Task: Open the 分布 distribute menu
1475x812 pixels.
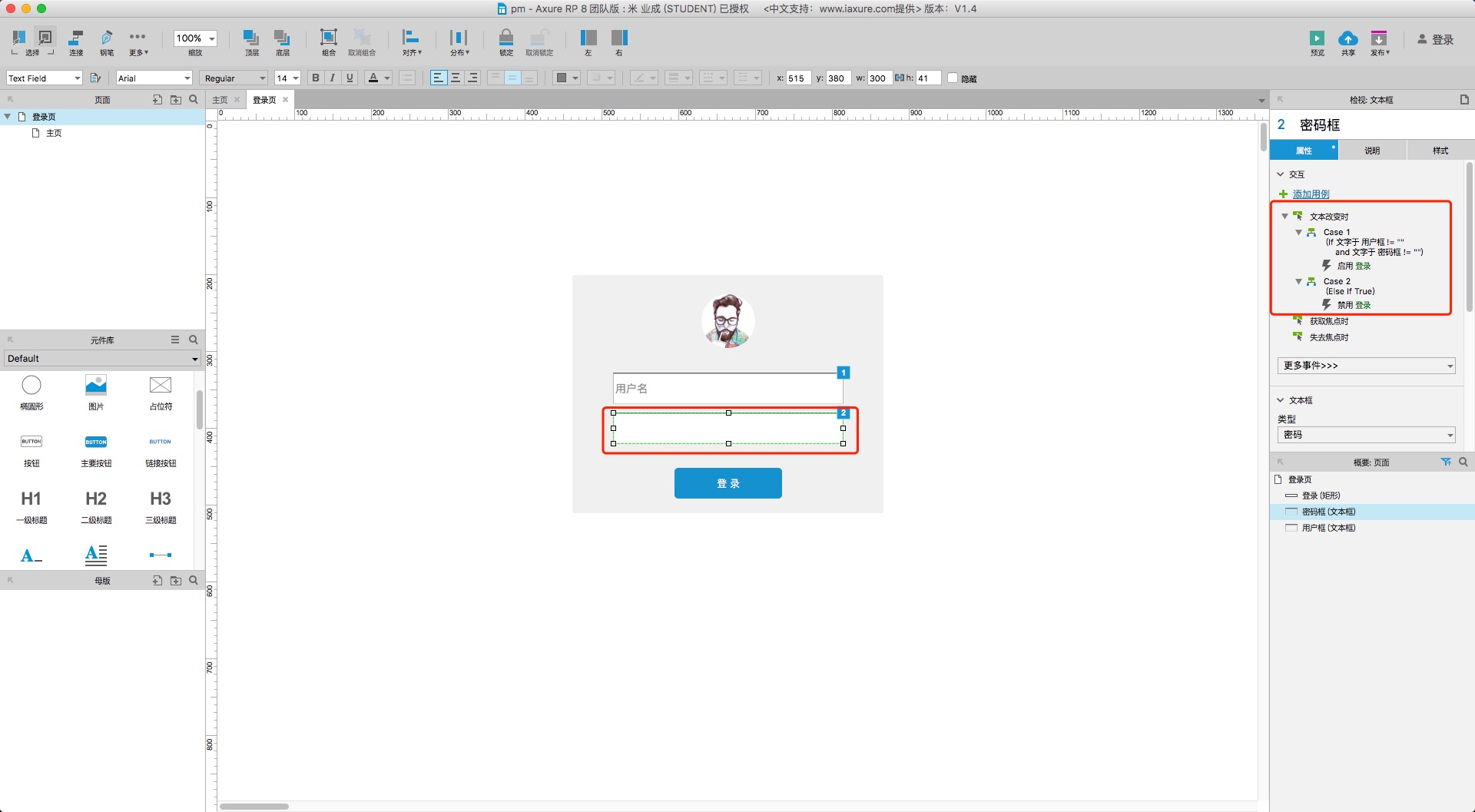Action: click(x=459, y=41)
